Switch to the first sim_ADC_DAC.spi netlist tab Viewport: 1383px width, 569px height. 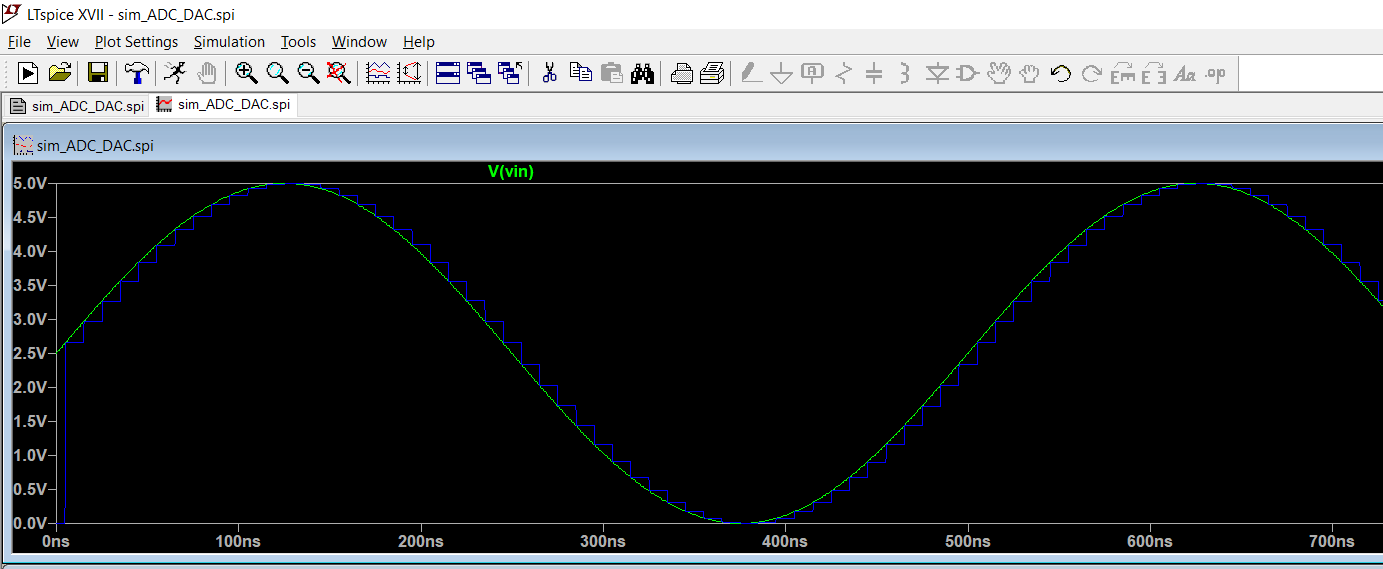tap(77, 105)
